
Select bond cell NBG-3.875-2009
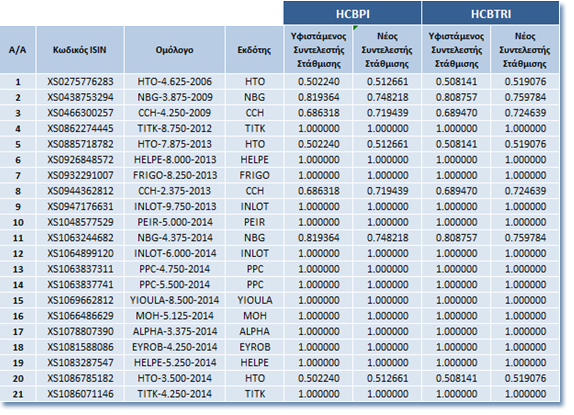pyautogui.click(x=175, y=97)
